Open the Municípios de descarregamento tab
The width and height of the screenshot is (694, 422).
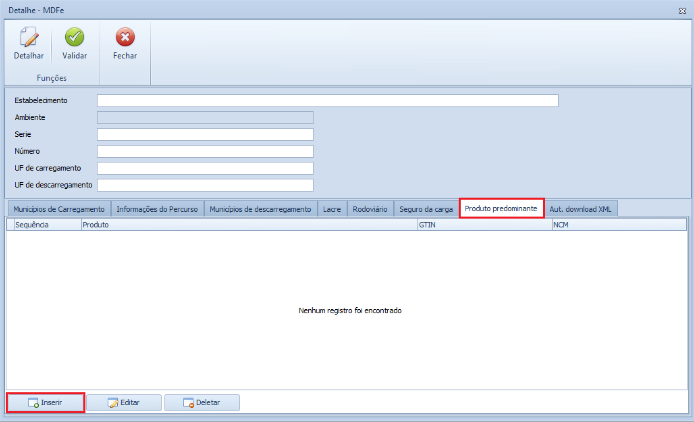click(261, 209)
